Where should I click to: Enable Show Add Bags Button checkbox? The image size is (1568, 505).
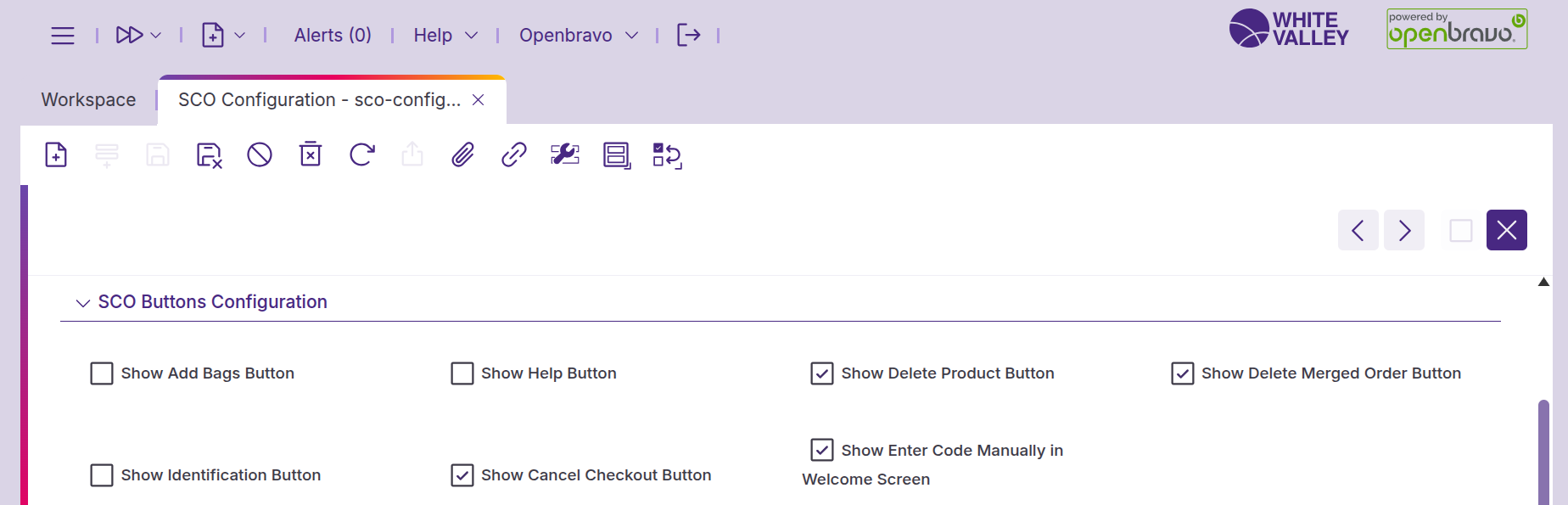click(102, 373)
